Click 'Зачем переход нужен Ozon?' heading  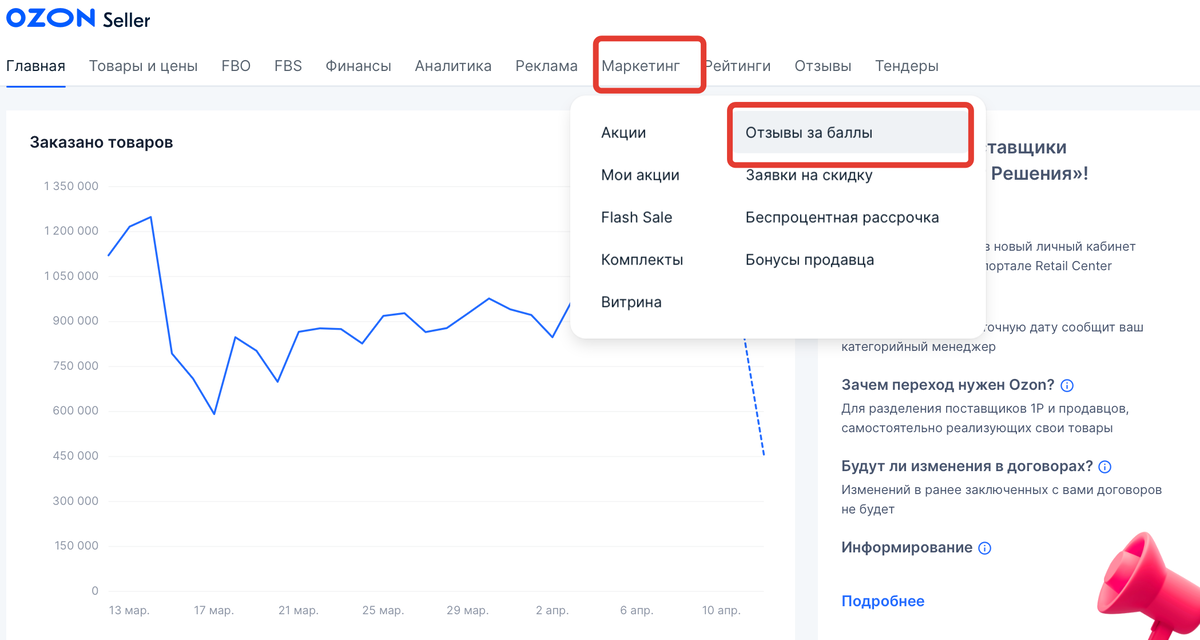(948, 386)
